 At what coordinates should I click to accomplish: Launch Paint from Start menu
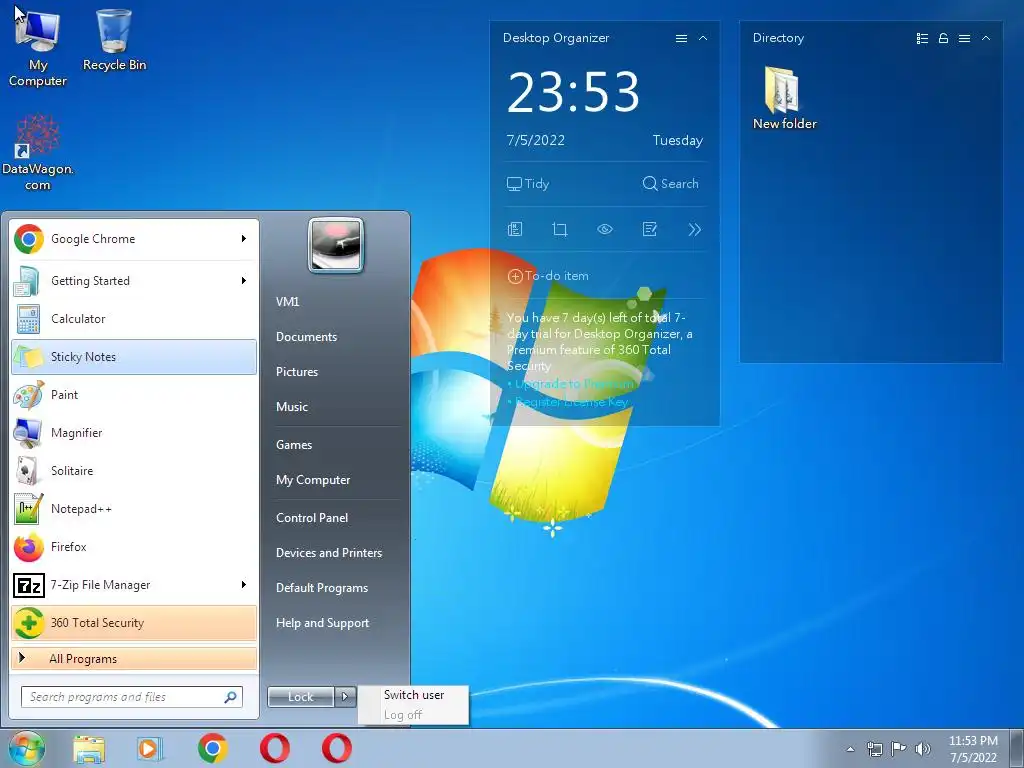[x=134, y=394]
